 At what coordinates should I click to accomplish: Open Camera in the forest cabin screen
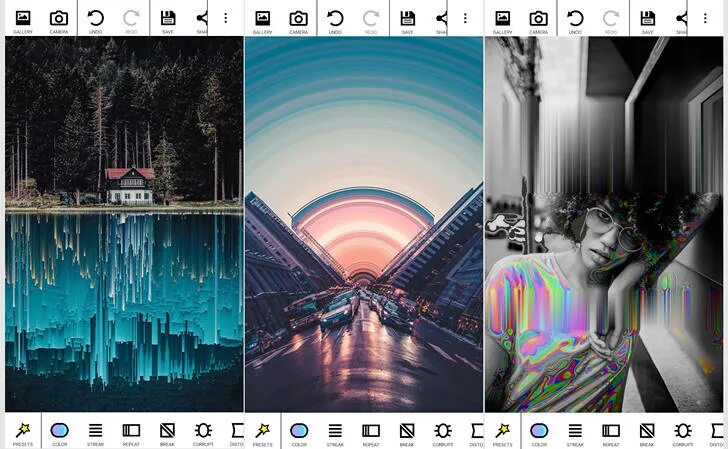[59, 22]
